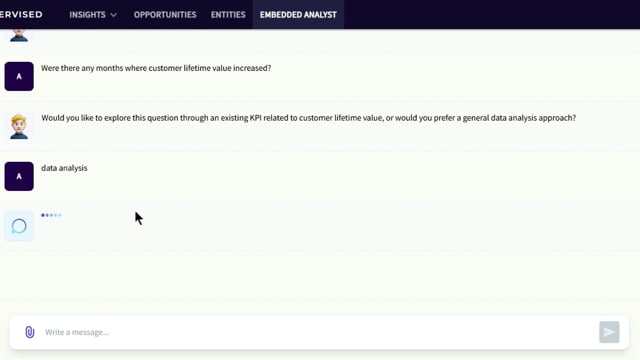Viewport: 640px width, 360px height.
Task: Click the animated typing dots indicator
Action: click(51, 215)
